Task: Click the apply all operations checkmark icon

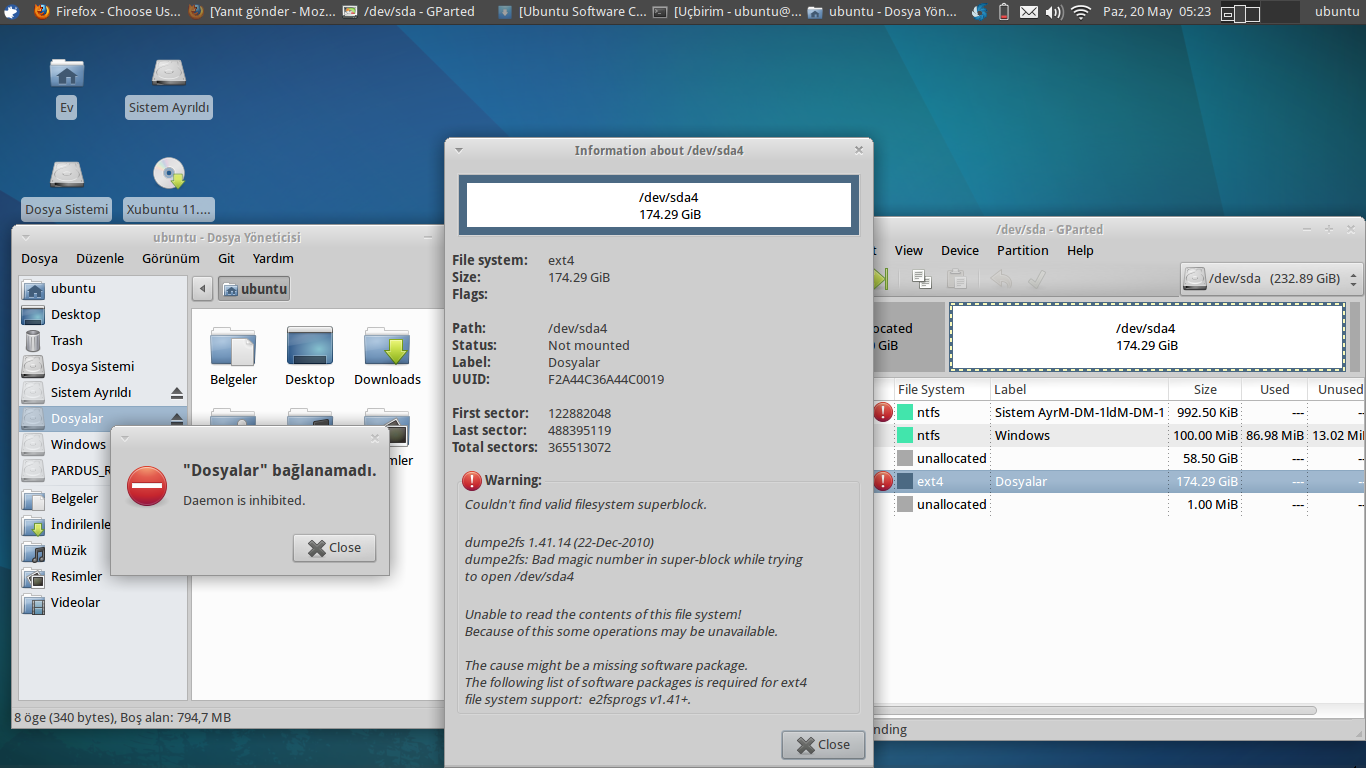Action: pos(1036,280)
